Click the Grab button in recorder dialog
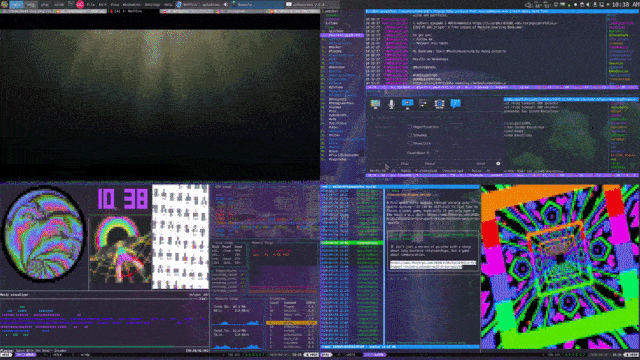This screenshot has width=640, height=360. 481,164
